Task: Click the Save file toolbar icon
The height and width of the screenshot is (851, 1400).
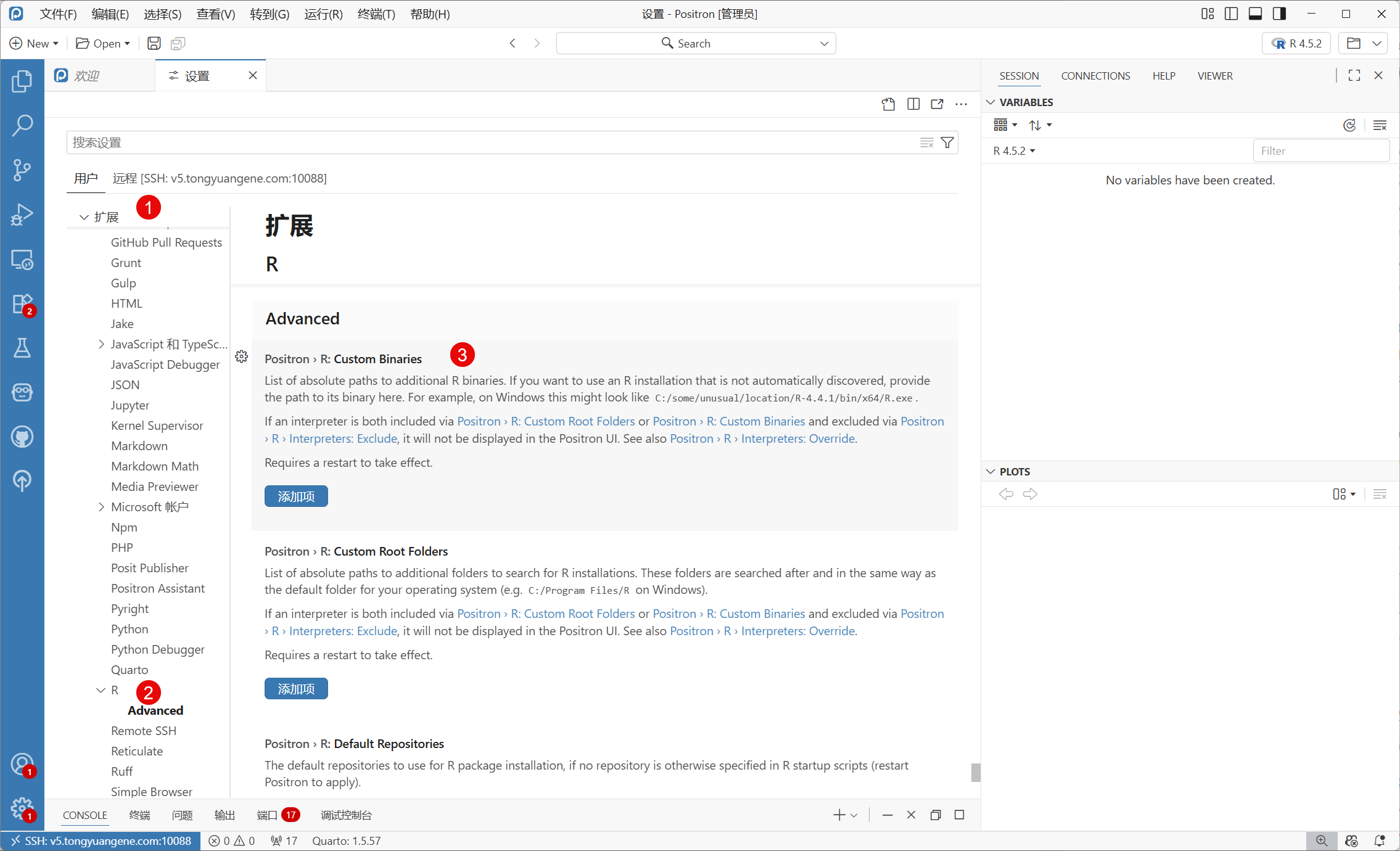Action: click(154, 43)
